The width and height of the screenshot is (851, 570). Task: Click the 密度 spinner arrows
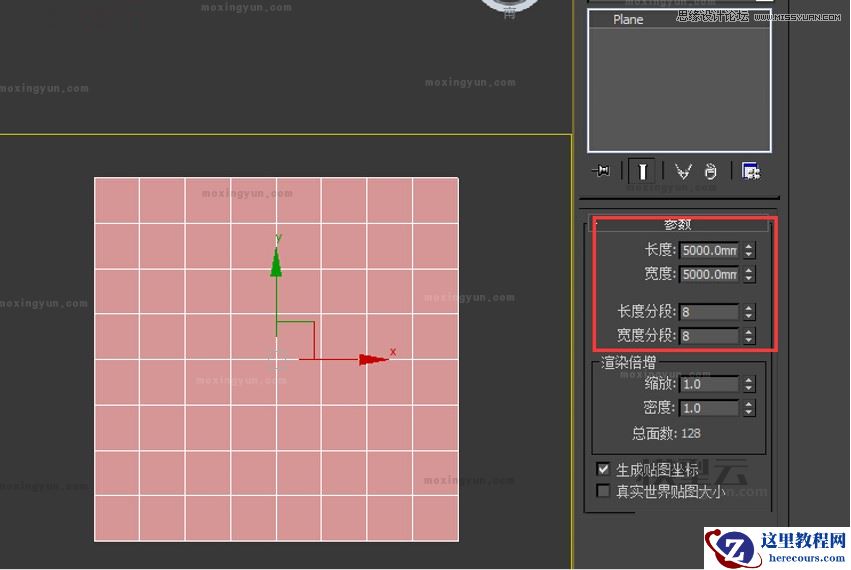[749, 408]
